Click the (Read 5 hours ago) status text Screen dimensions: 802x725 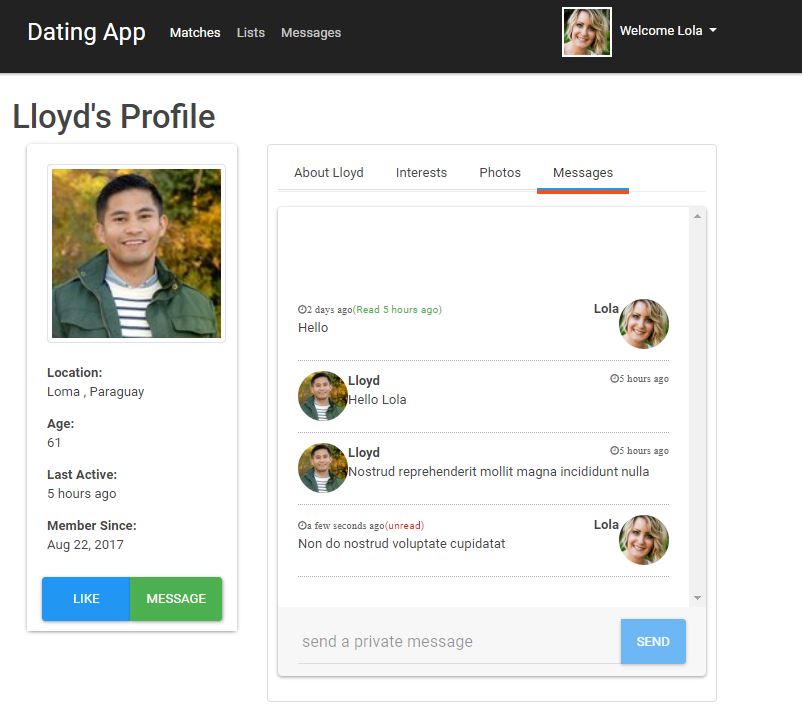tap(397, 310)
